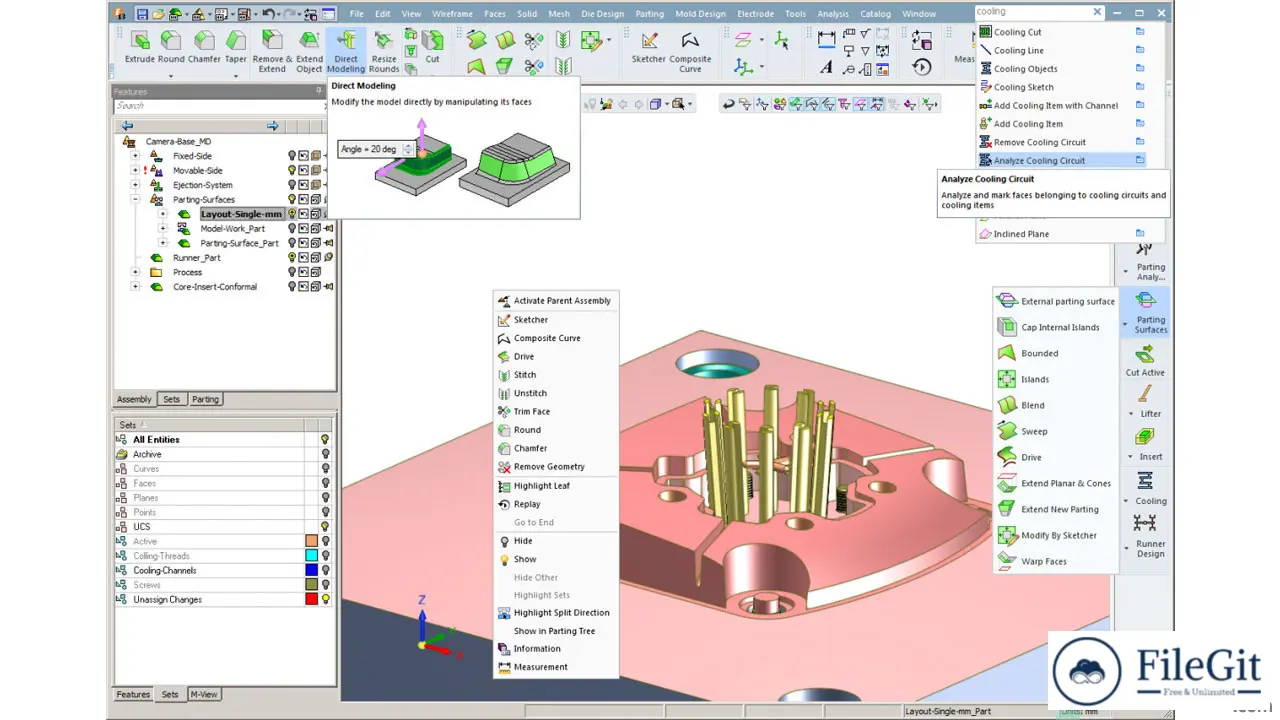The image size is (1280, 720).
Task: Choose Cap Internal Islands option
Action: point(1056,327)
